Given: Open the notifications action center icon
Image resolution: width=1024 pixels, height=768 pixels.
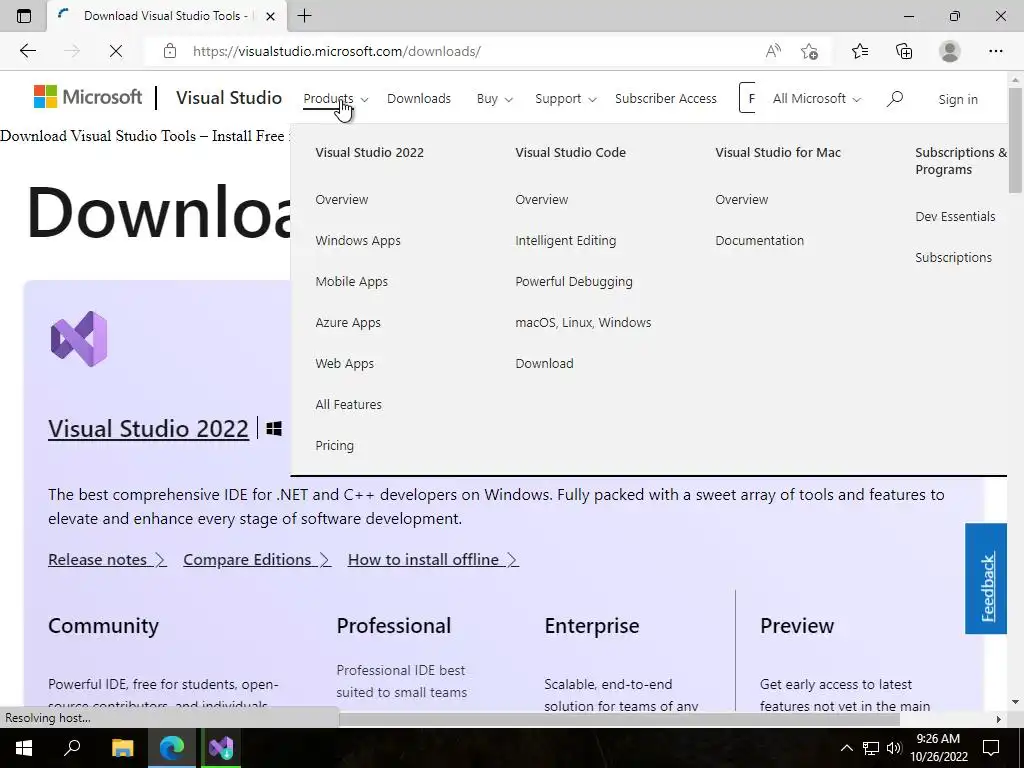Looking at the screenshot, I should [x=991, y=747].
